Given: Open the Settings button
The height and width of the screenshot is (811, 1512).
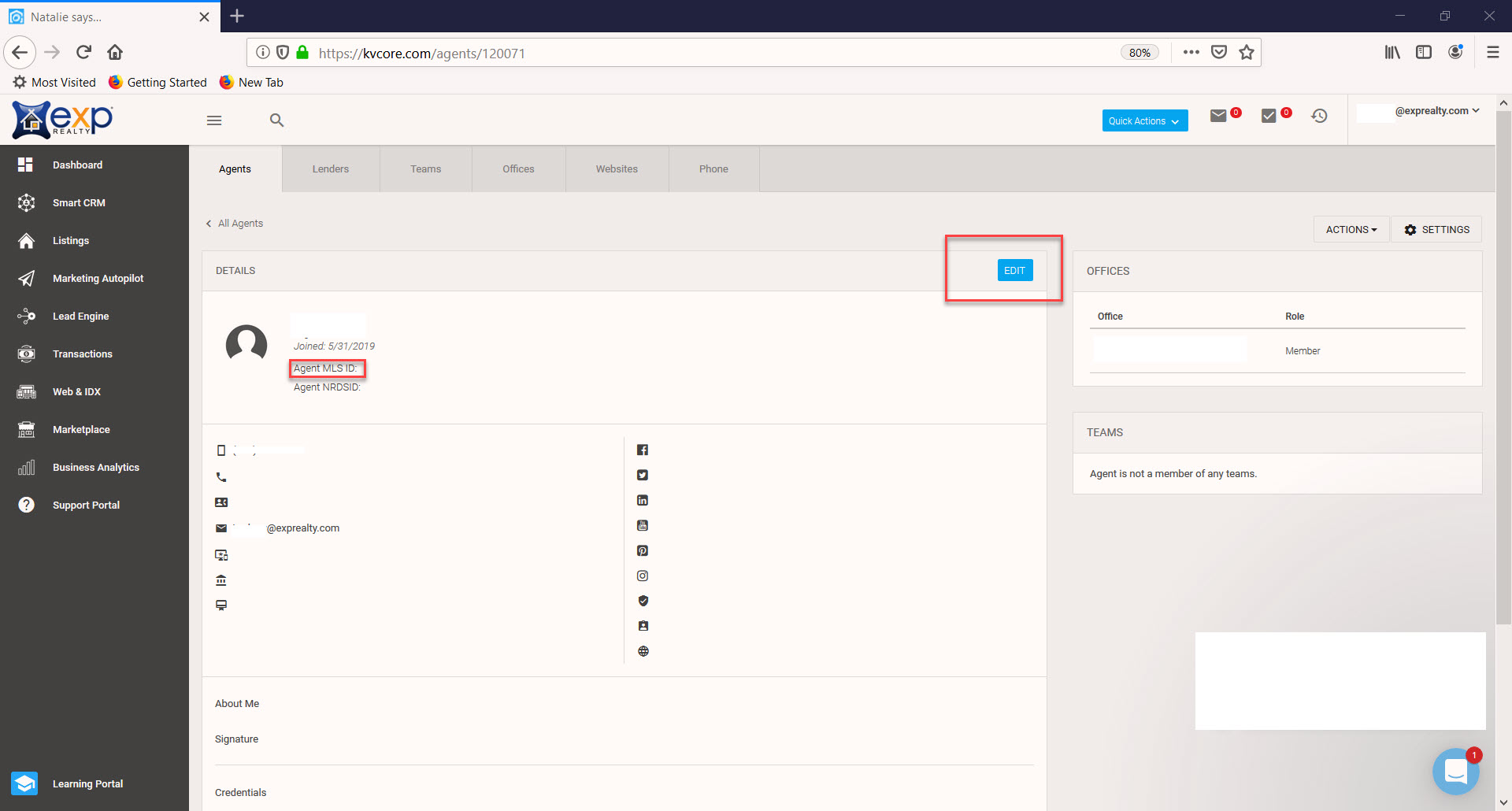Looking at the screenshot, I should pyautogui.click(x=1436, y=229).
